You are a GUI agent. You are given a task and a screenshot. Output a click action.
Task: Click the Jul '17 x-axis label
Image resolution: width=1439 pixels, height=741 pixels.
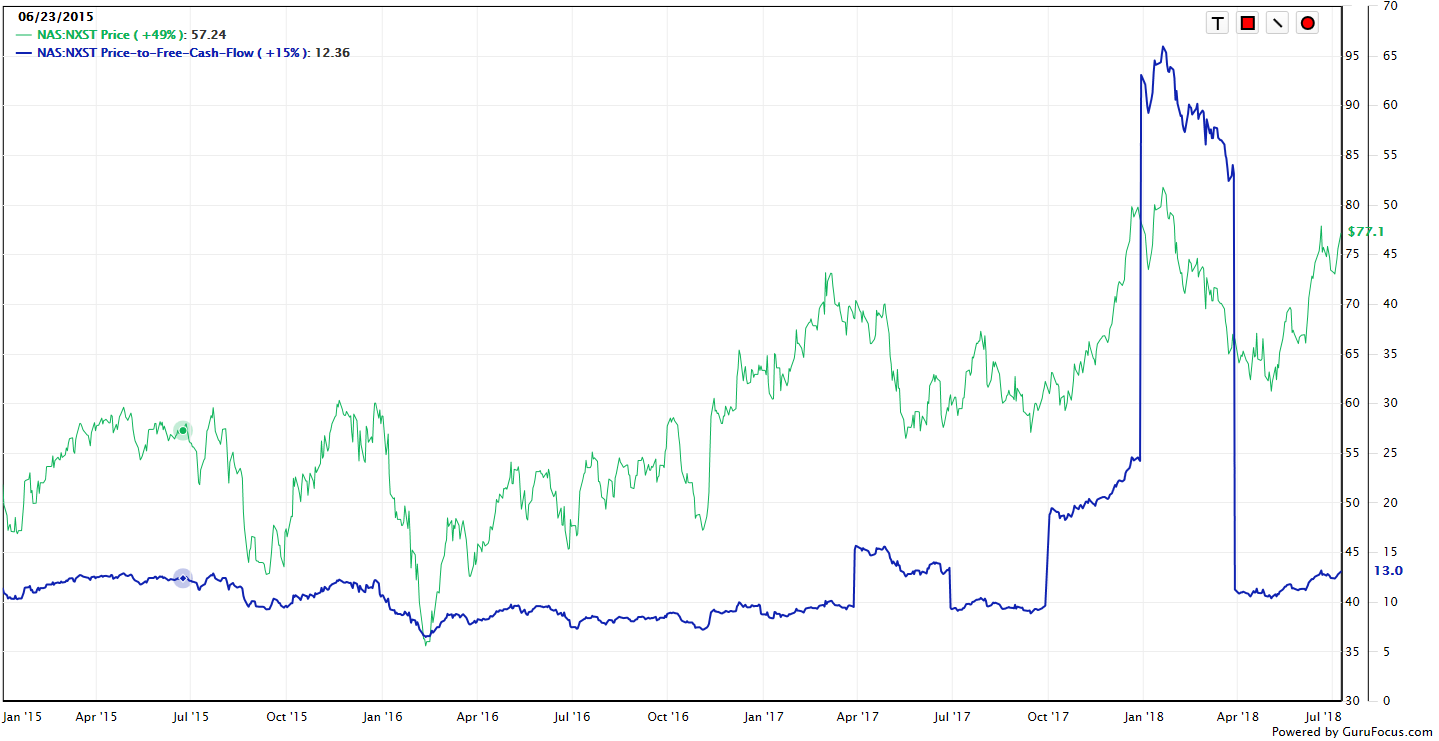click(951, 716)
